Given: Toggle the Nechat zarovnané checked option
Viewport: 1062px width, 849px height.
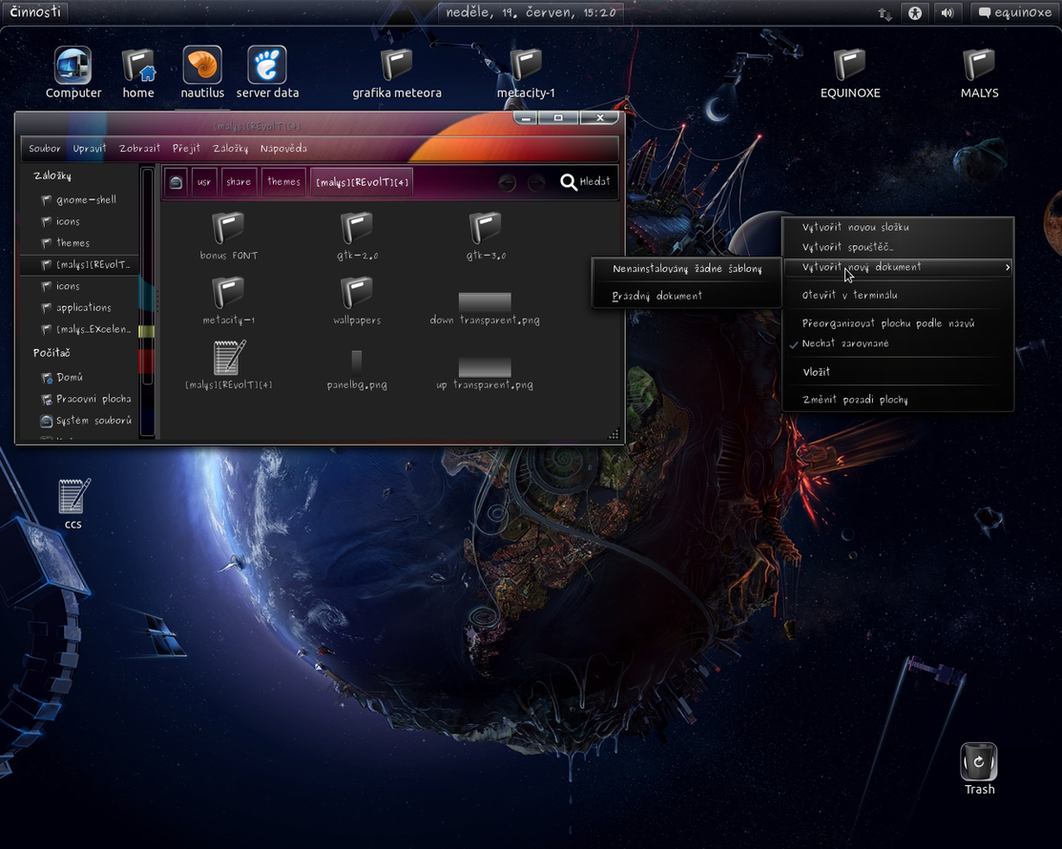Looking at the screenshot, I should (845, 344).
